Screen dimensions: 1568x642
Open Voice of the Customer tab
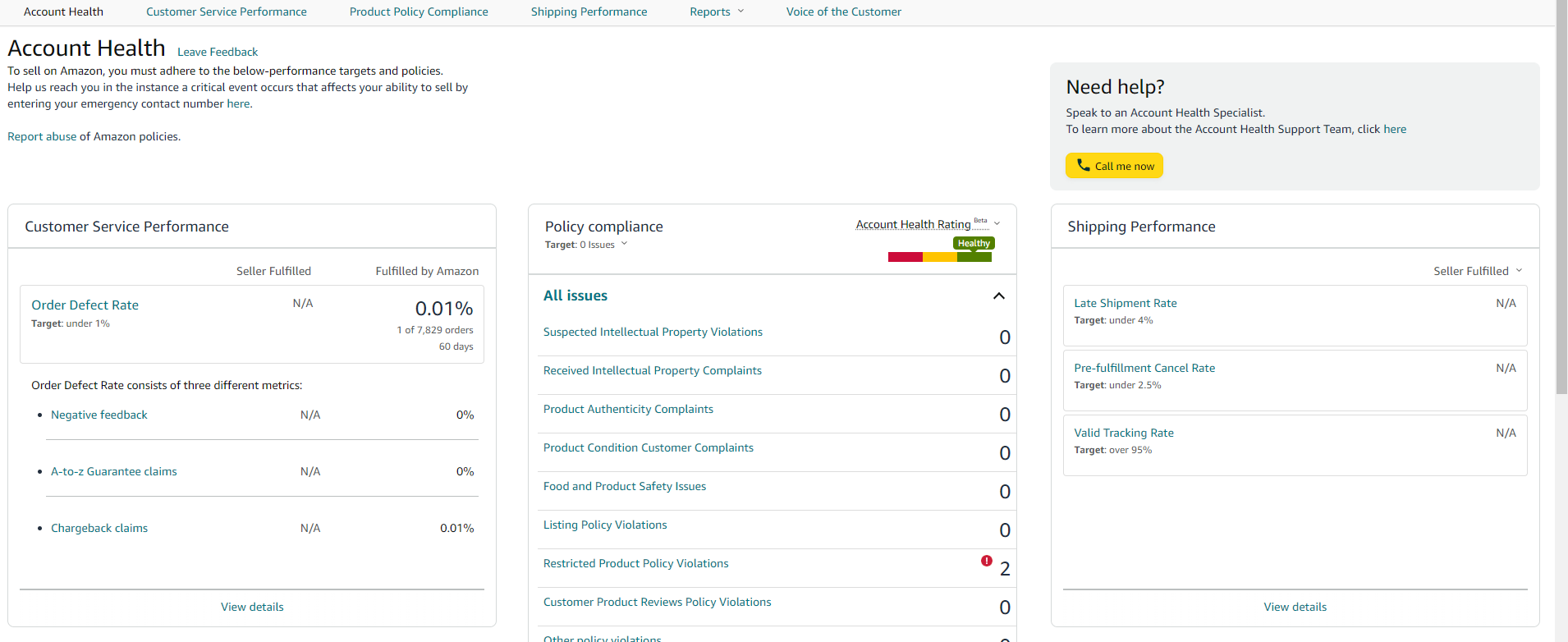[844, 11]
